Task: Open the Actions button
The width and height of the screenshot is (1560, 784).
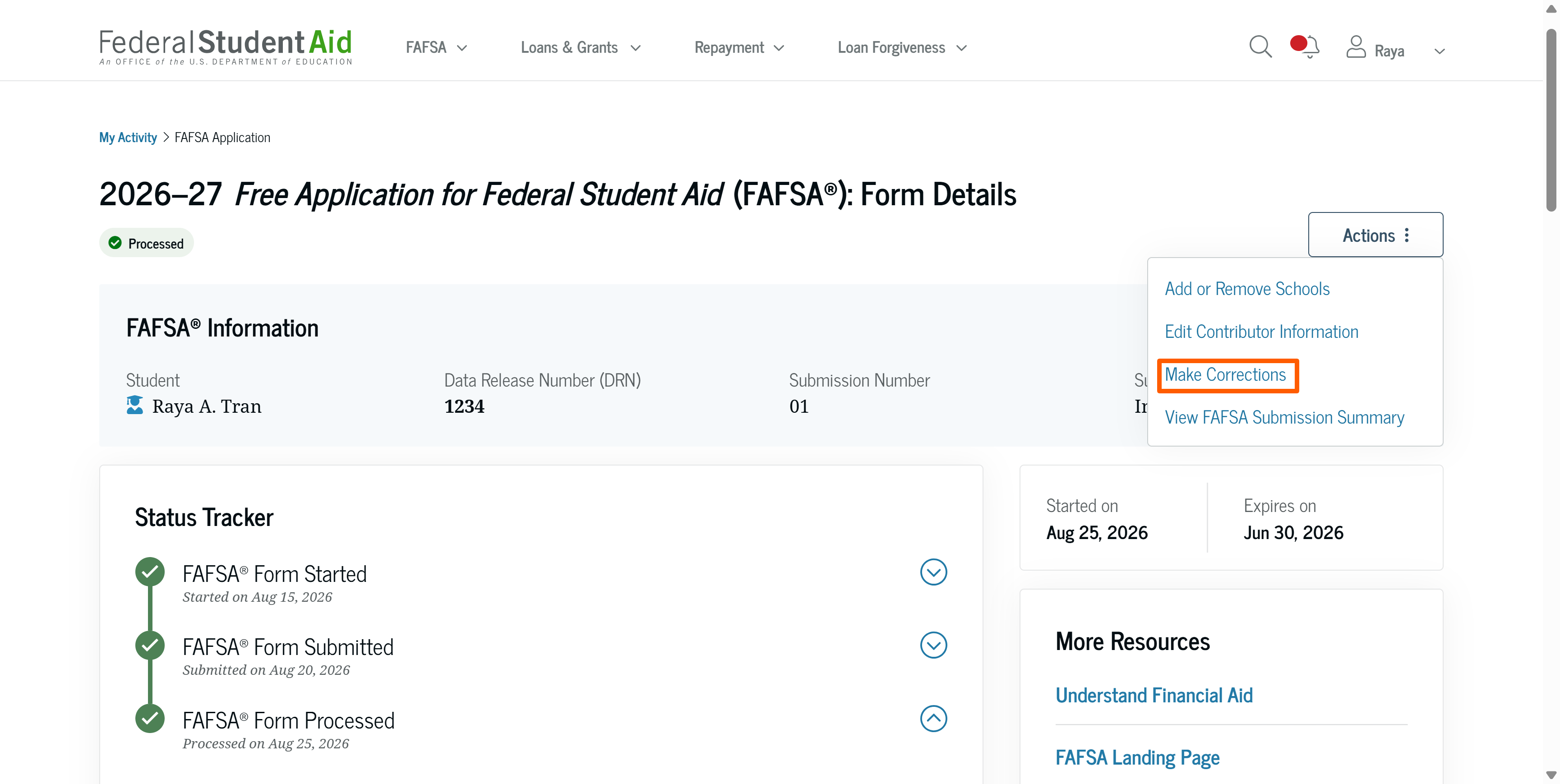Action: coord(1375,235)
